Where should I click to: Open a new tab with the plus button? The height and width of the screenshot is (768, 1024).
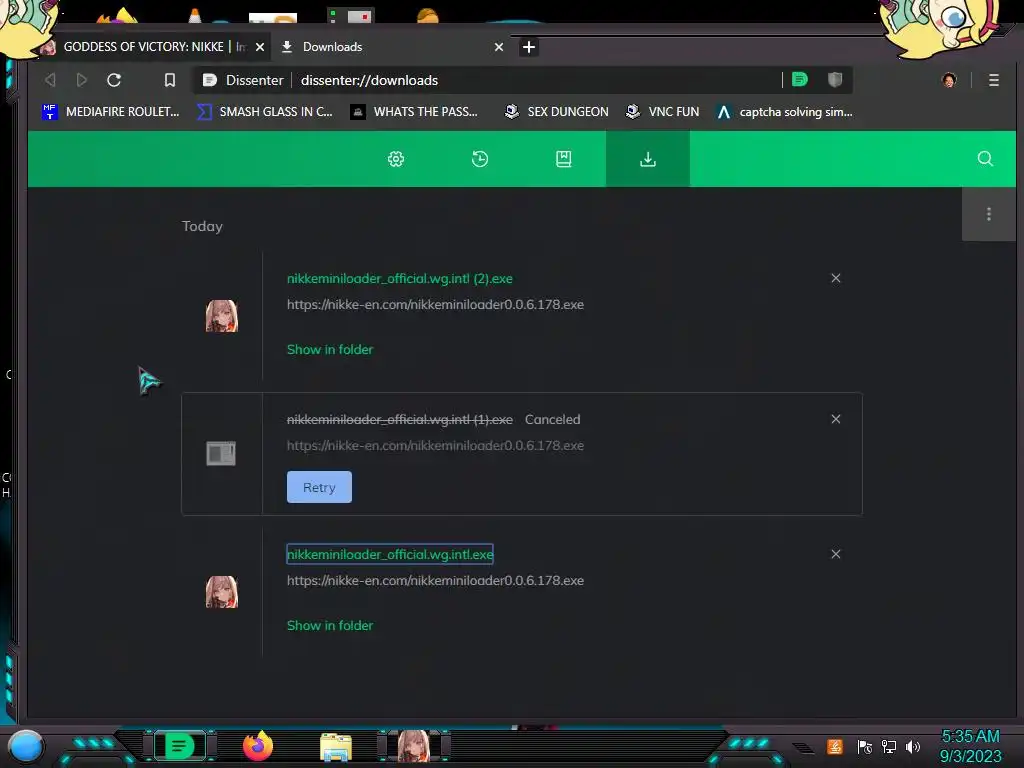tap(529, 47)
